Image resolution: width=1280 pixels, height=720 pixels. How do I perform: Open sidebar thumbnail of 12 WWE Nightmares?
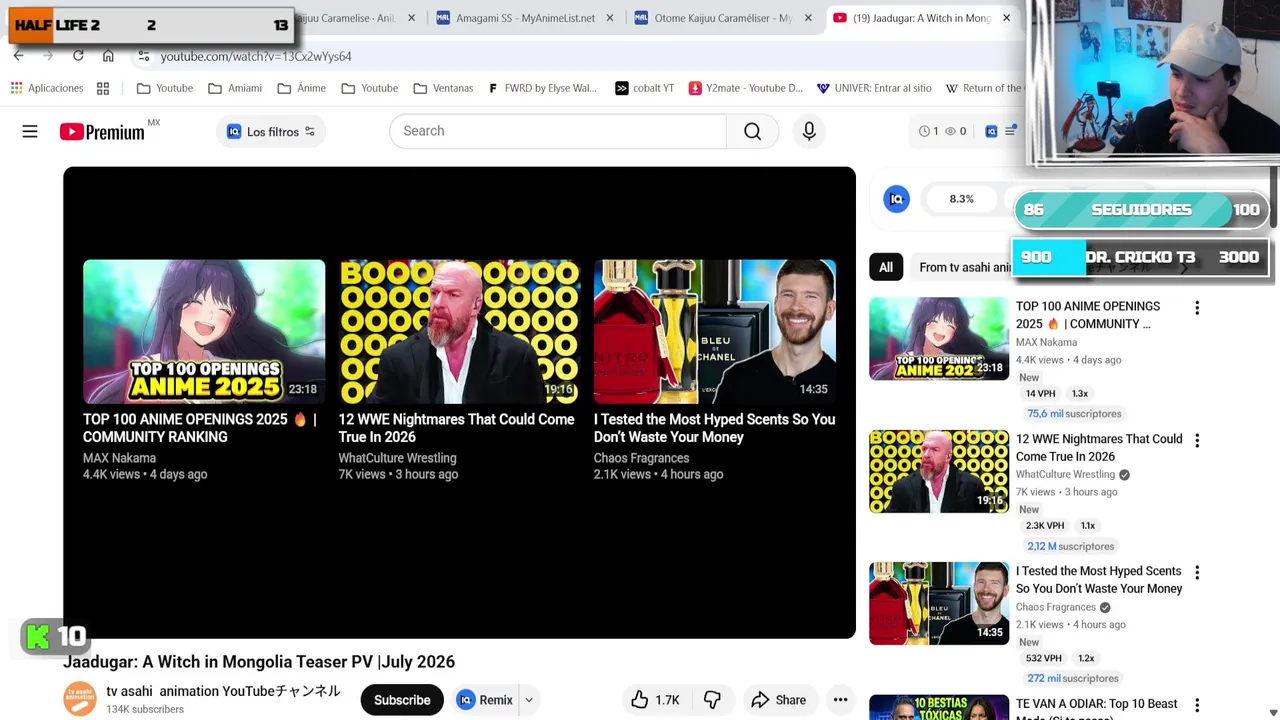point(939,471)
